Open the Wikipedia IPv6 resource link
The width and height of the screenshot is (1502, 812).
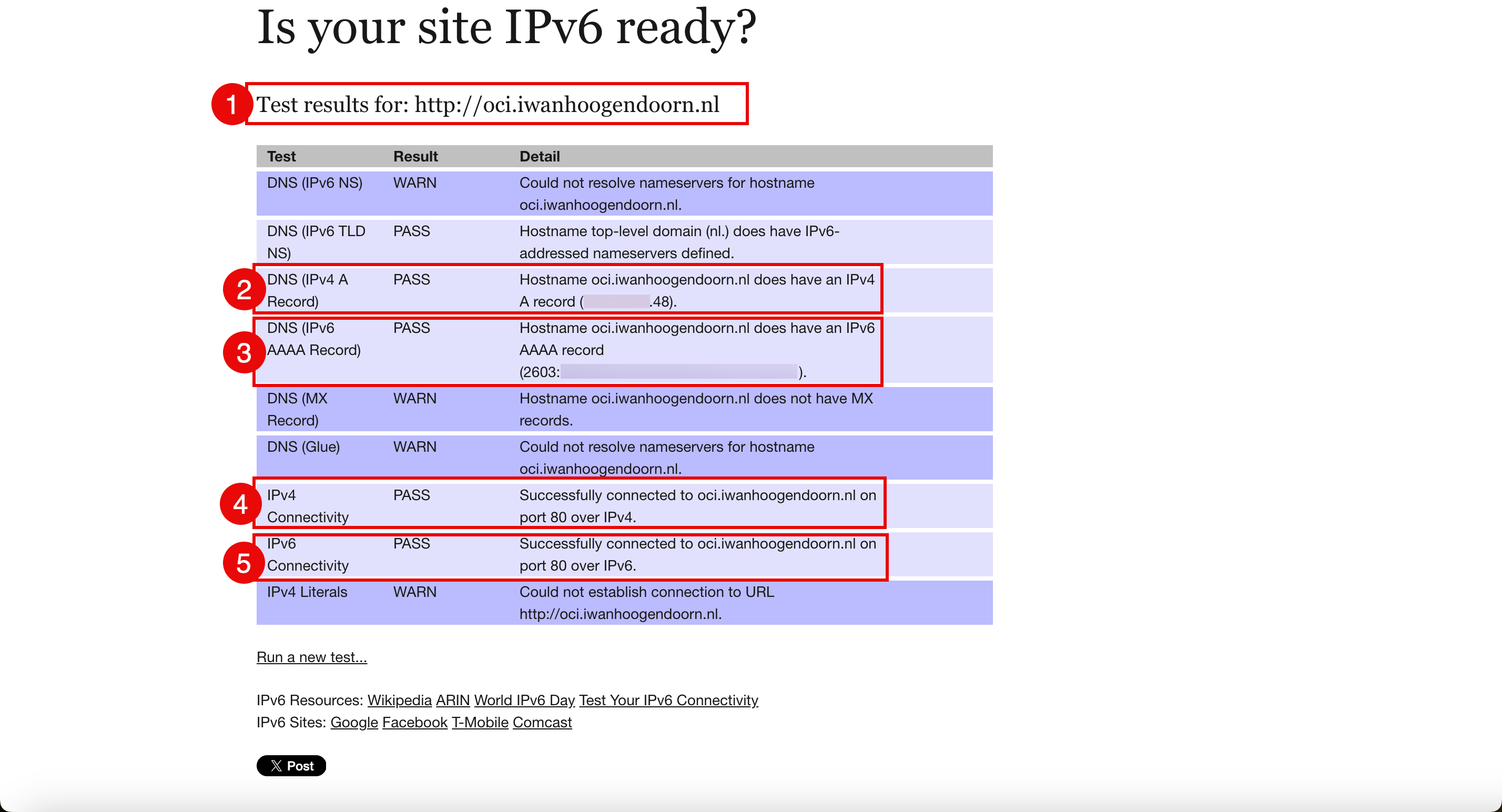[x=399, y=700]
